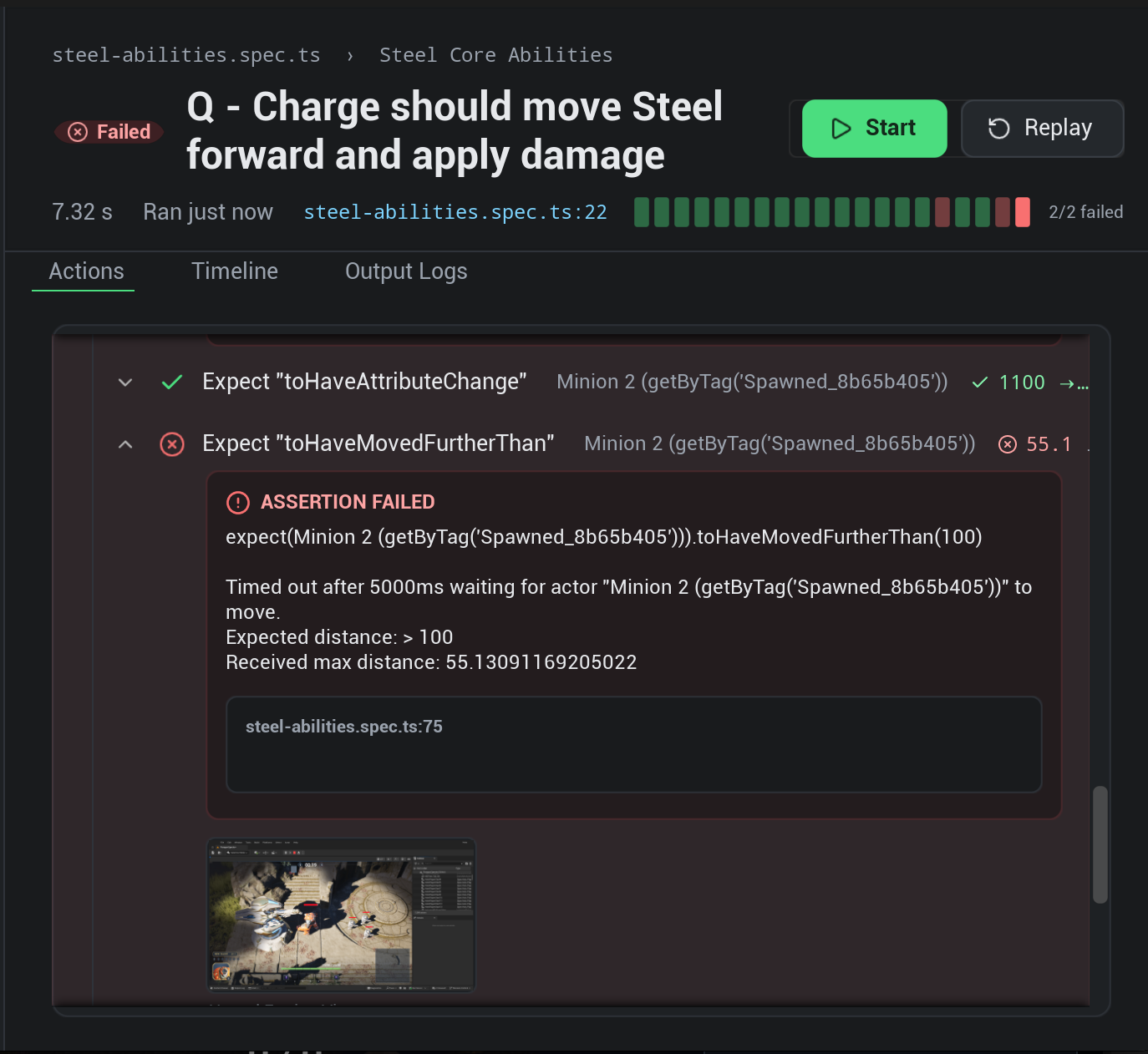Click the arrow ellipsis after 1100
The height and width of the screenshot is (1054, 1148).
click(x=1074, y=384)
